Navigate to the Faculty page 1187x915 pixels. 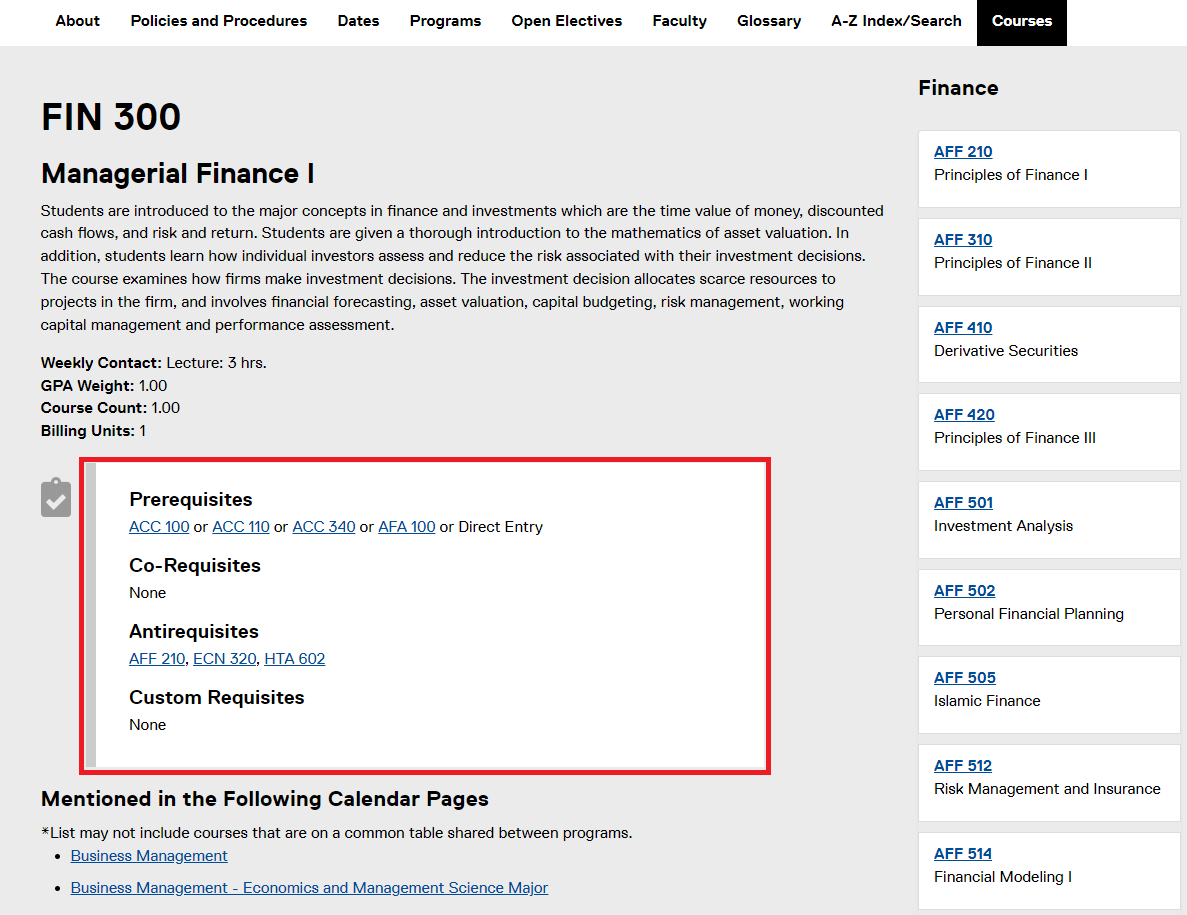679,21
